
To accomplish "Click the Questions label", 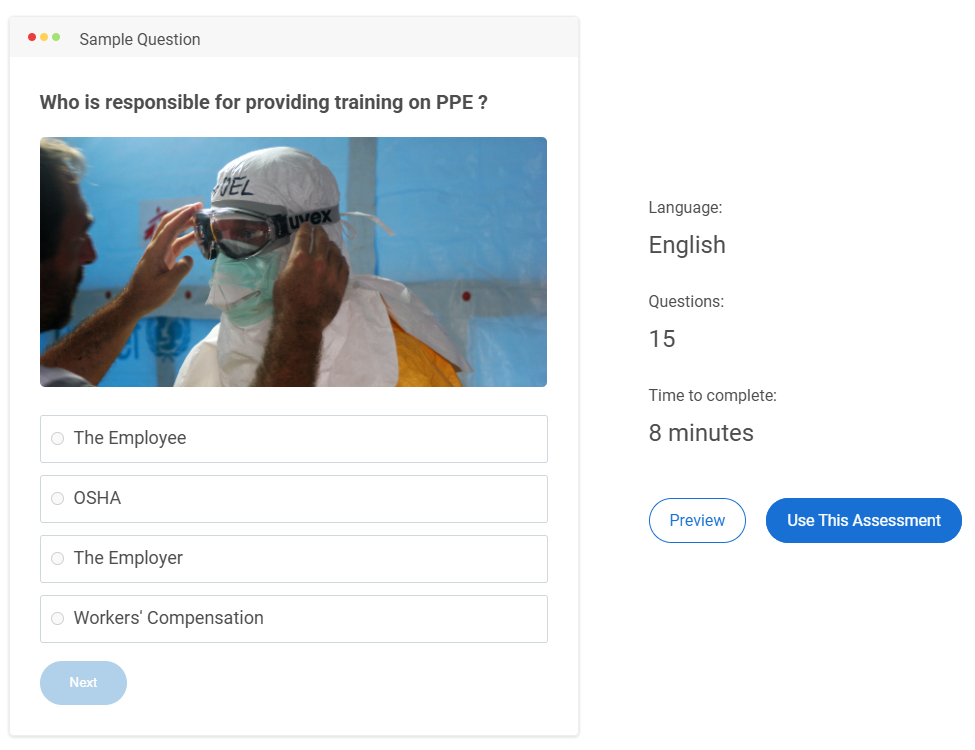I will tap(686, 301).
